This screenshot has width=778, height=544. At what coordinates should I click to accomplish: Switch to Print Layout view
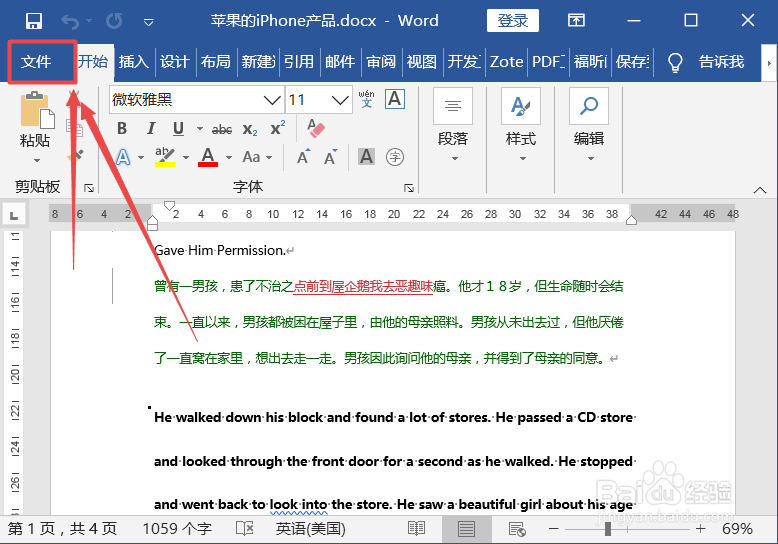[466, 529]
